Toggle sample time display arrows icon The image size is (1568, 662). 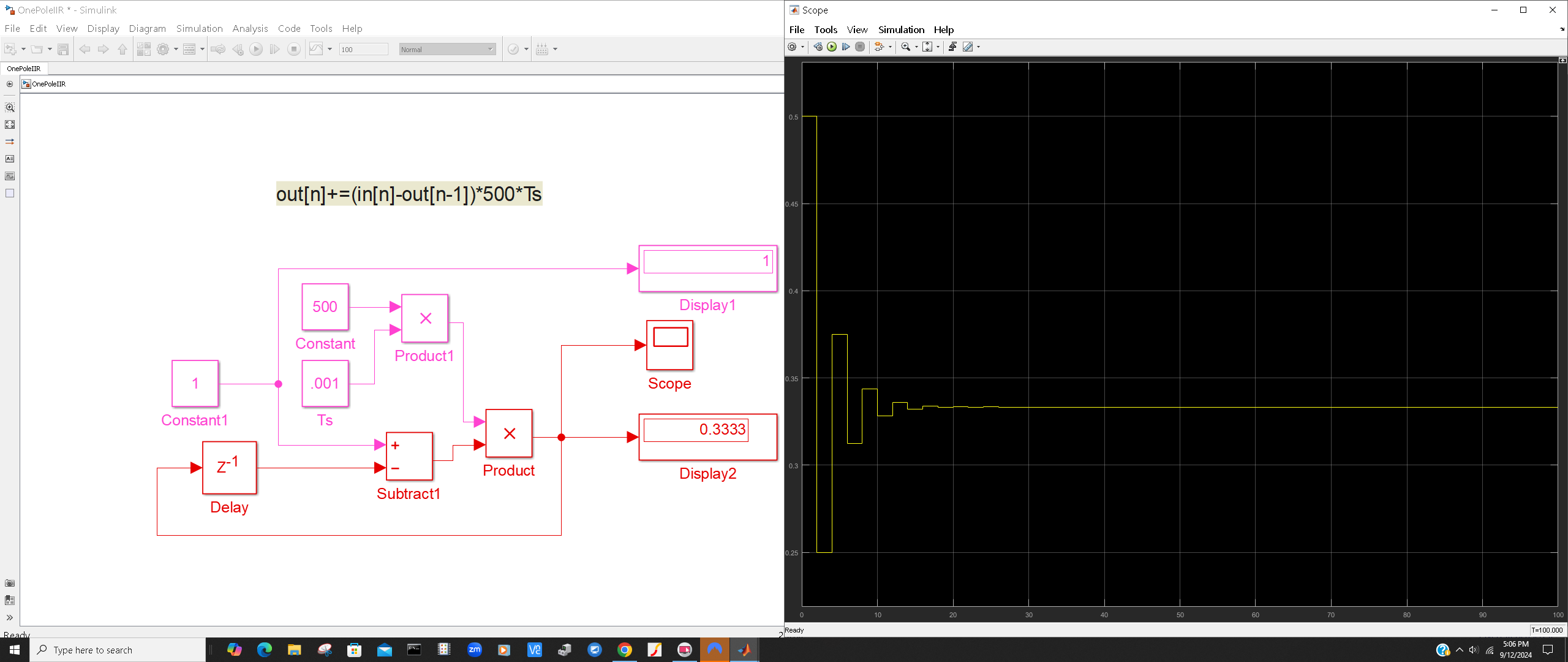click(x=10, y=142)
